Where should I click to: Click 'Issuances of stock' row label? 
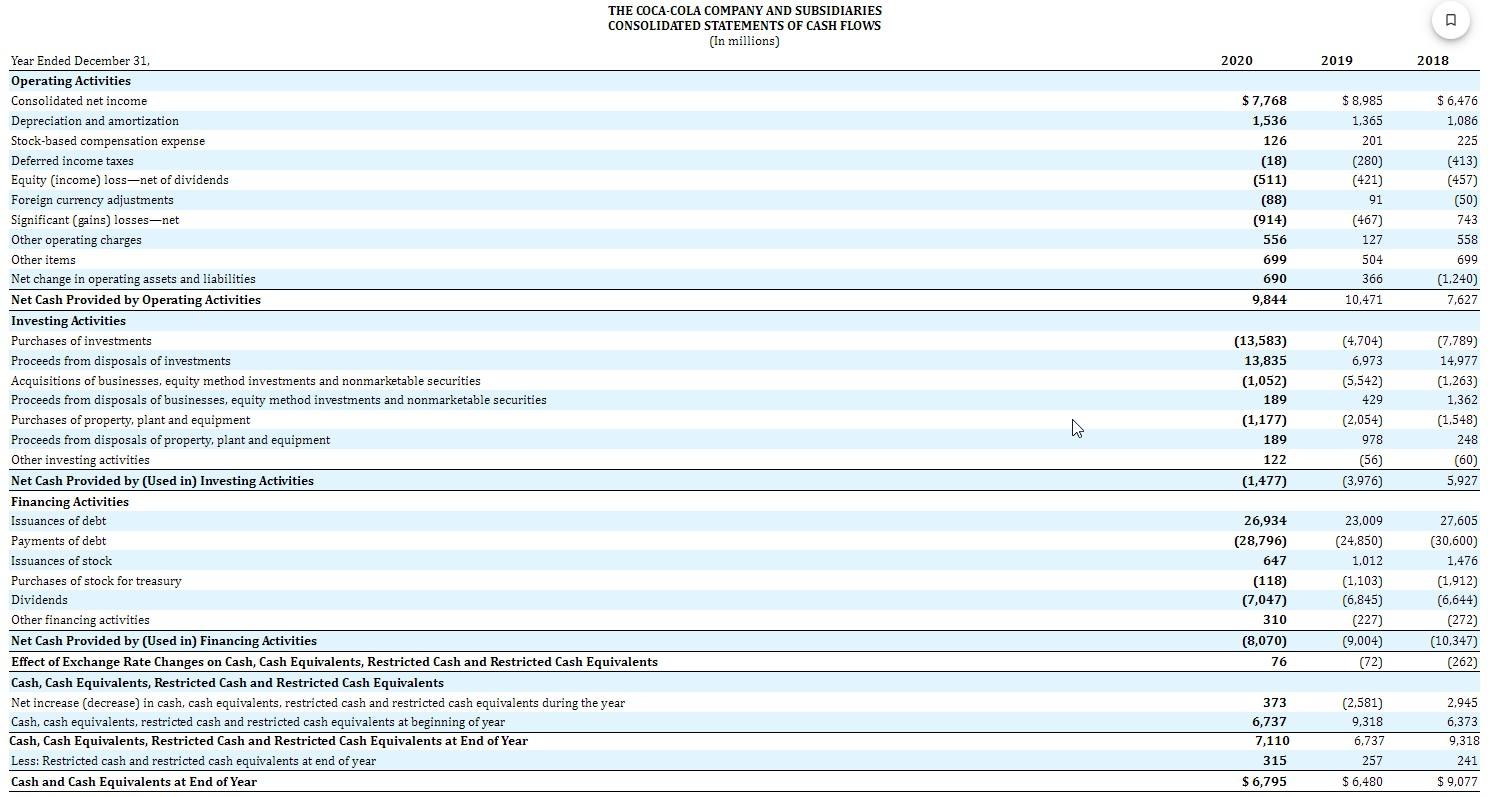tap(62, 561)
